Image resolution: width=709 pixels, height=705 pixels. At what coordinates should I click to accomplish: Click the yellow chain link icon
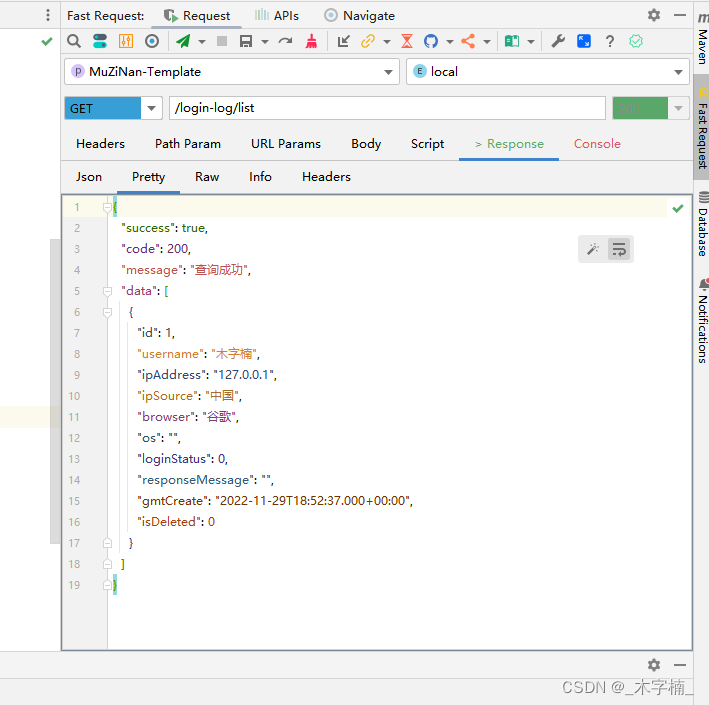coord(368,41)
